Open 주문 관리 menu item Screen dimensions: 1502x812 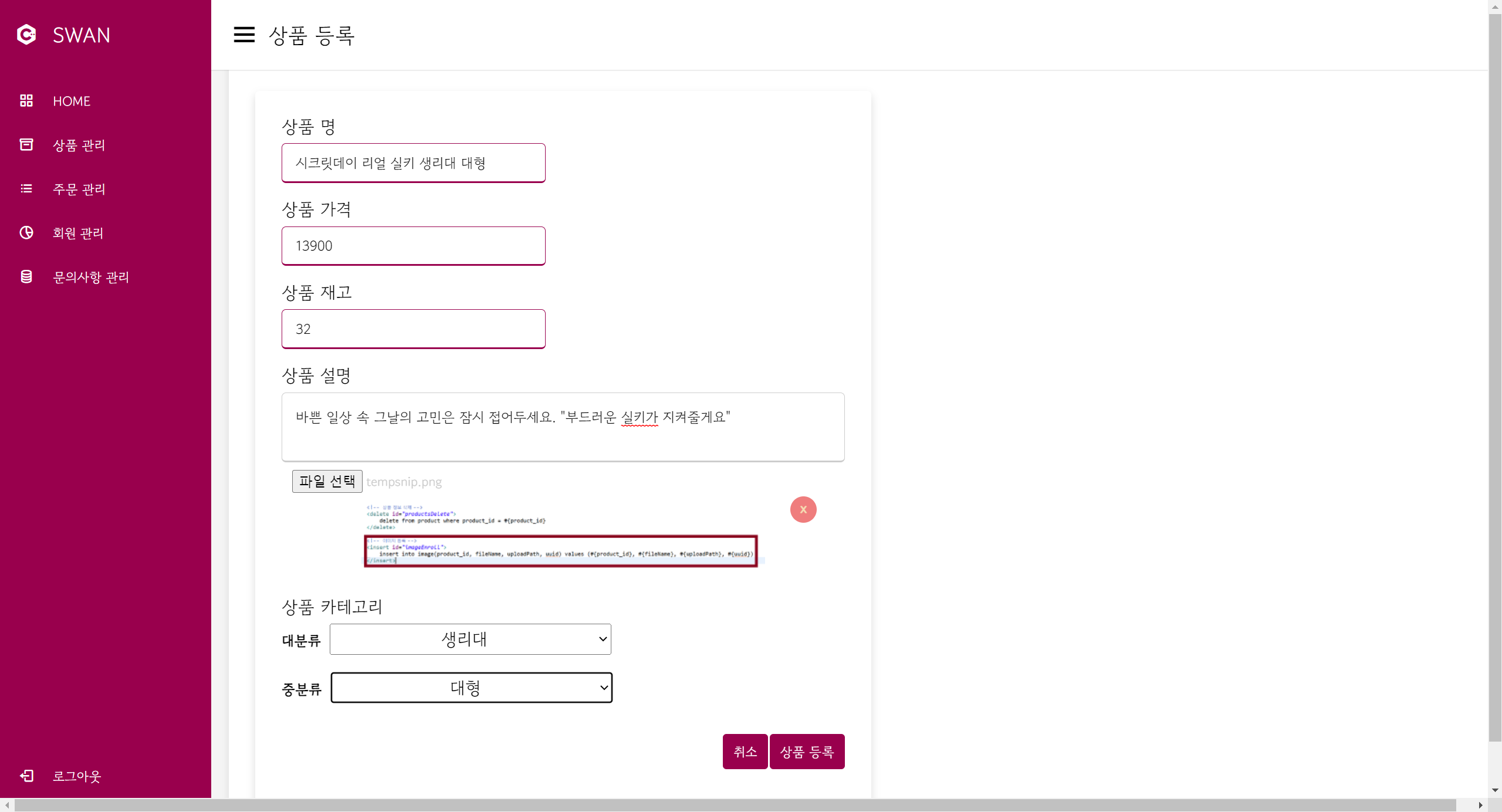79,189
